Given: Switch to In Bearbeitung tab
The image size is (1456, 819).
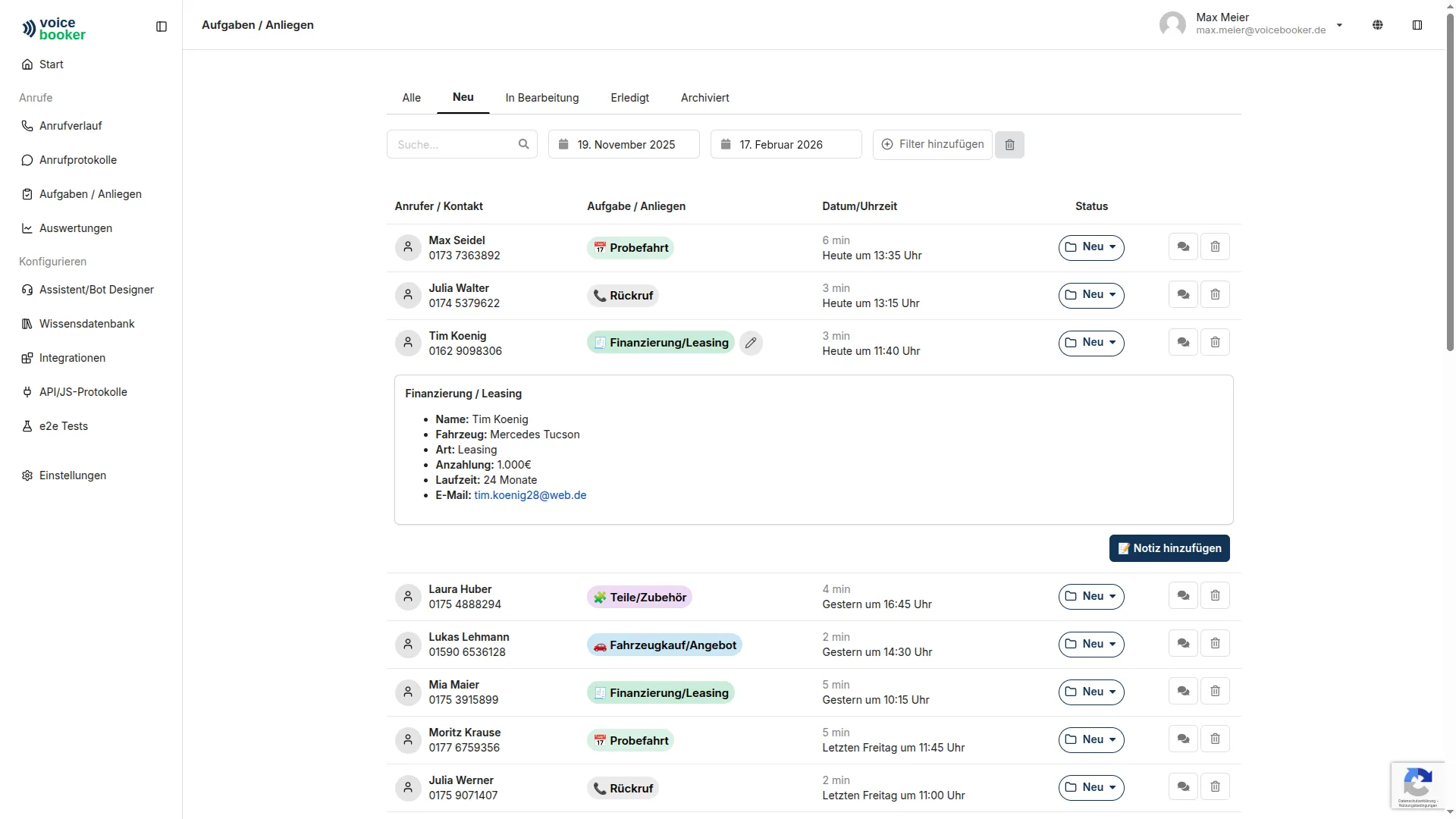Looking at the screenshot, I should pos(541,98).
